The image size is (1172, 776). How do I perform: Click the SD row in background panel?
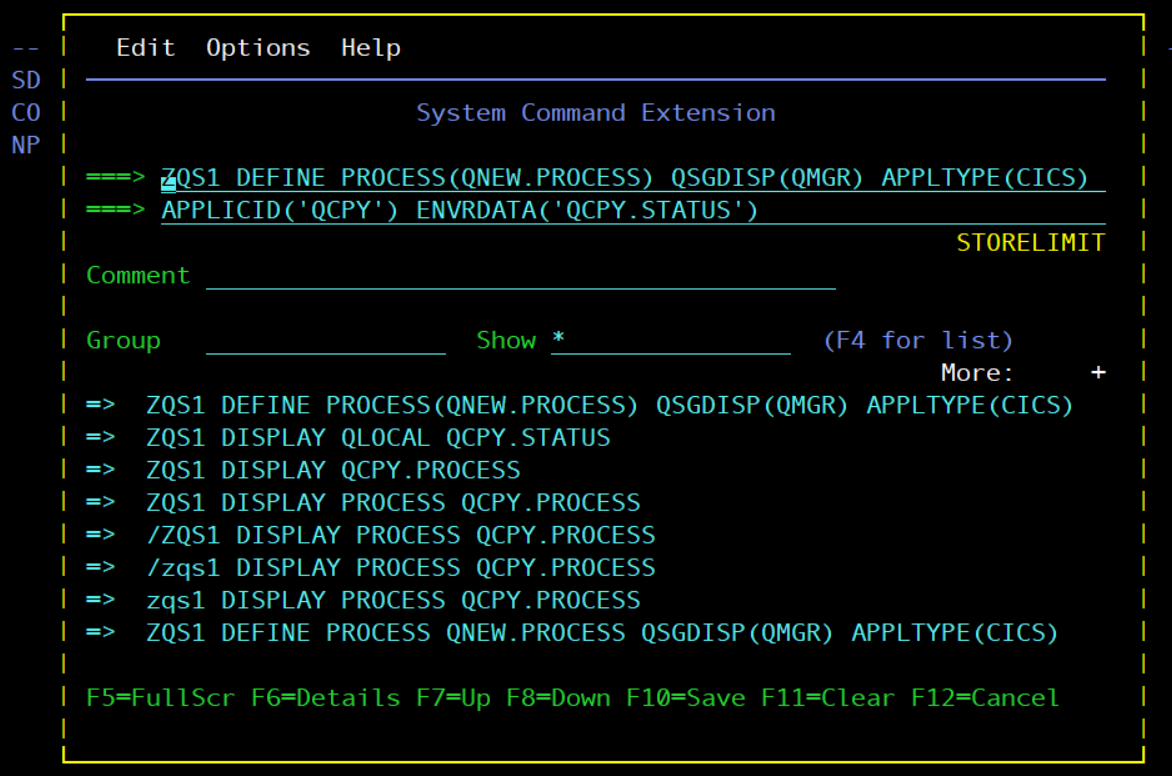26,80
